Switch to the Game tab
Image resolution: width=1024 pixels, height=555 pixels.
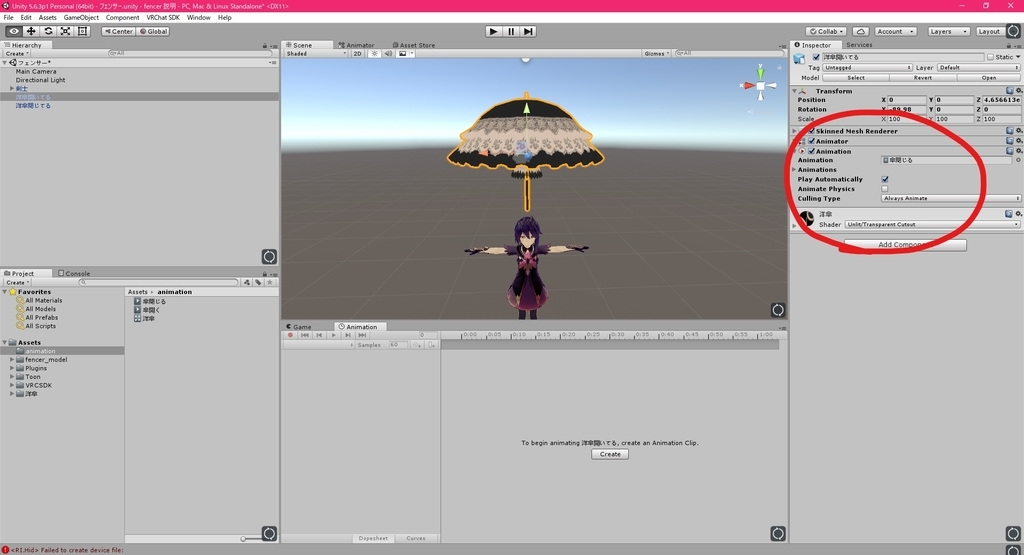point(298,326)
